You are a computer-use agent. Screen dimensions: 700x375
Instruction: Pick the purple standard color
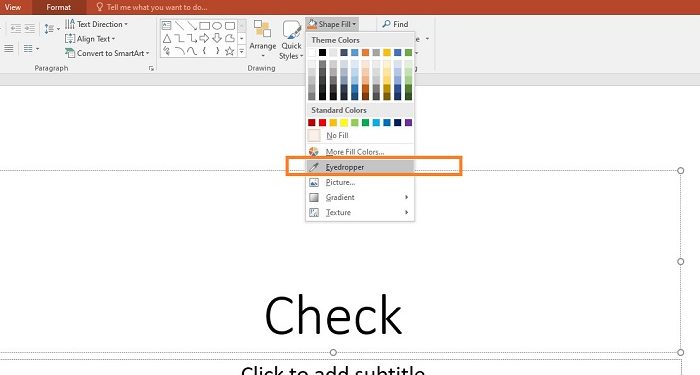tap(408, 122)
